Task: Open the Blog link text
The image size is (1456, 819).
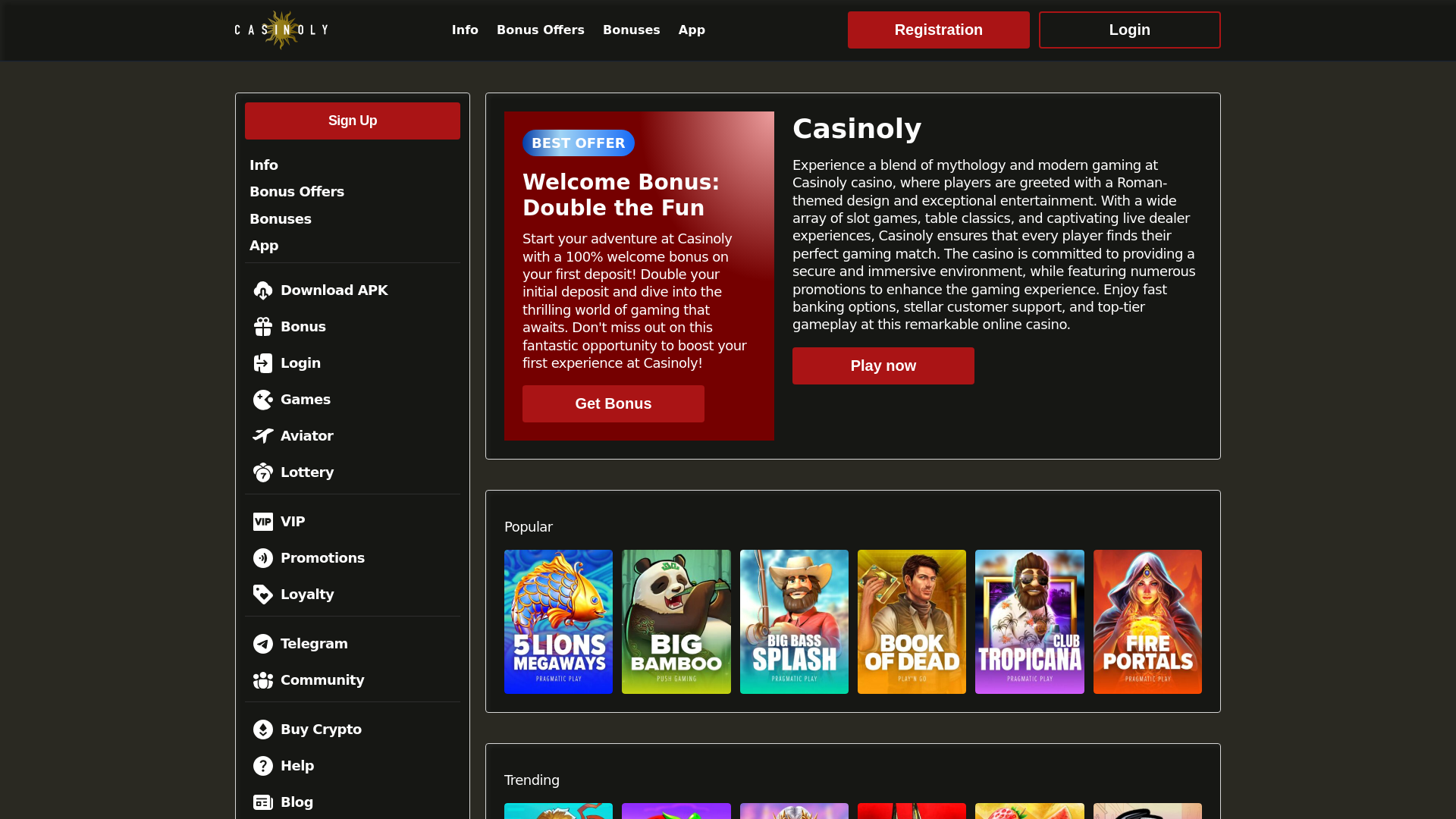Action: pos(297,802)
